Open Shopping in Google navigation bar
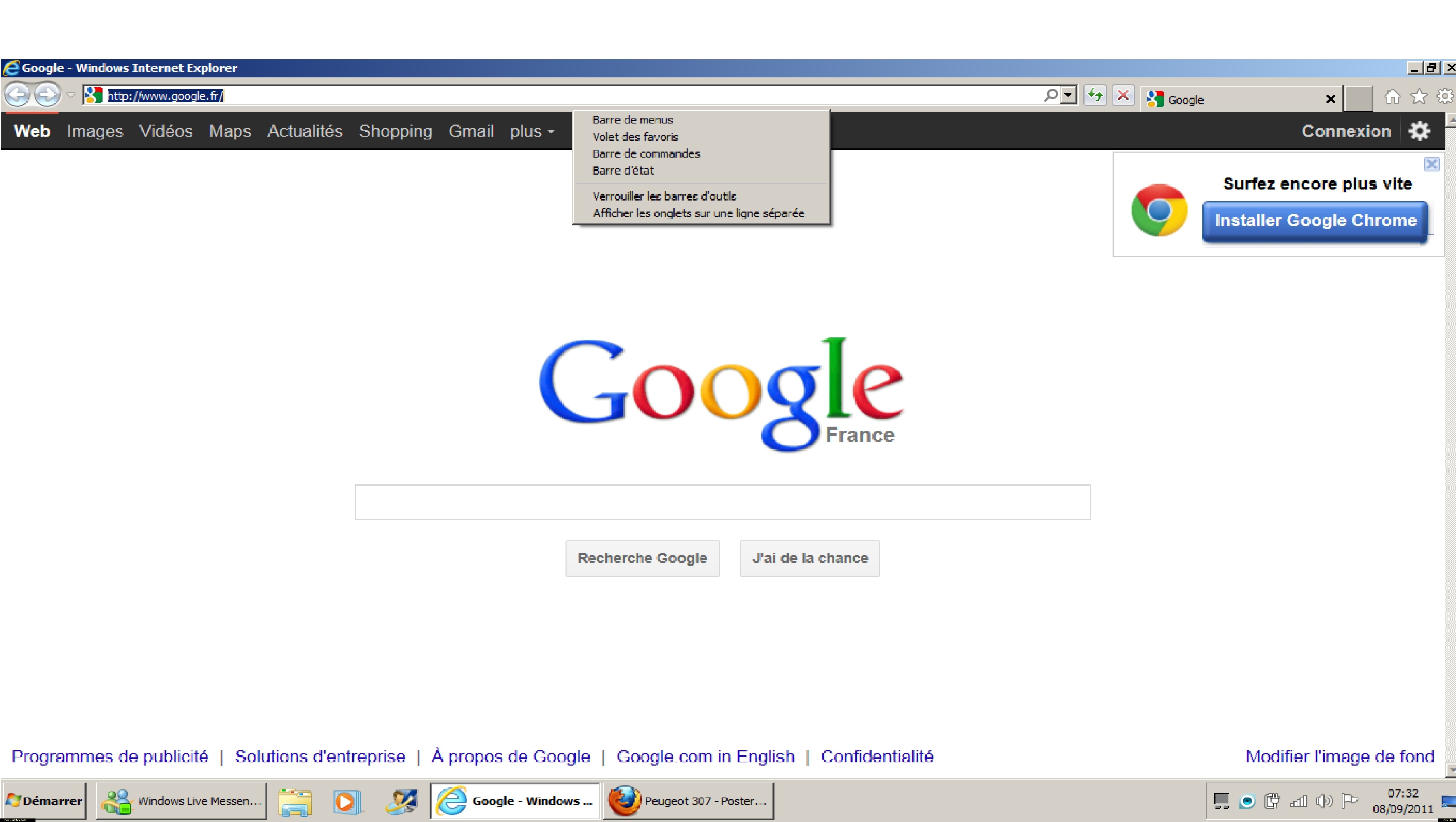Screen dimensions: 1456x822 tap(395, 131)
